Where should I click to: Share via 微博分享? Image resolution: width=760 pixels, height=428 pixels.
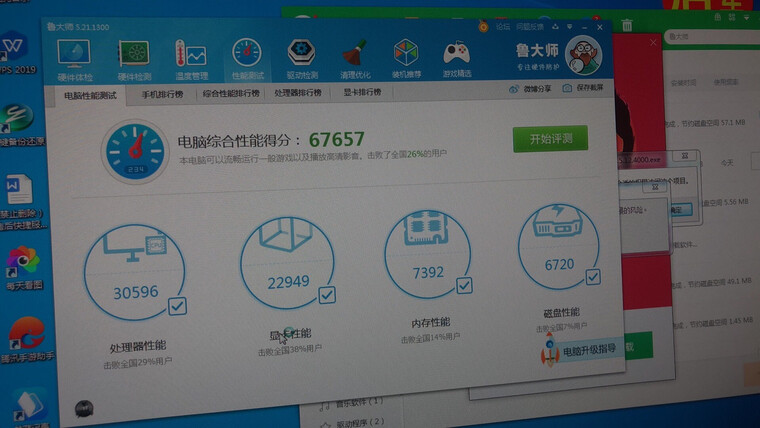point(530,89)
